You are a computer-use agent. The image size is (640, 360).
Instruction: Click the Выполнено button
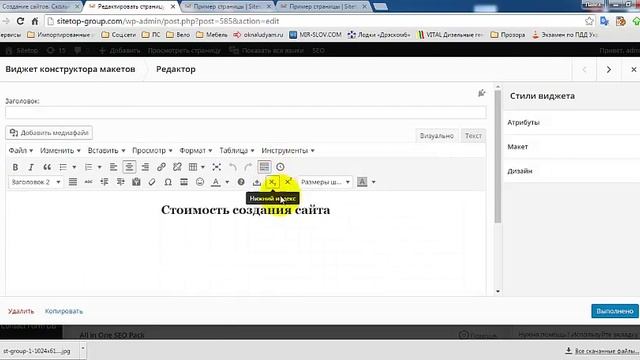tap(615, 311)
